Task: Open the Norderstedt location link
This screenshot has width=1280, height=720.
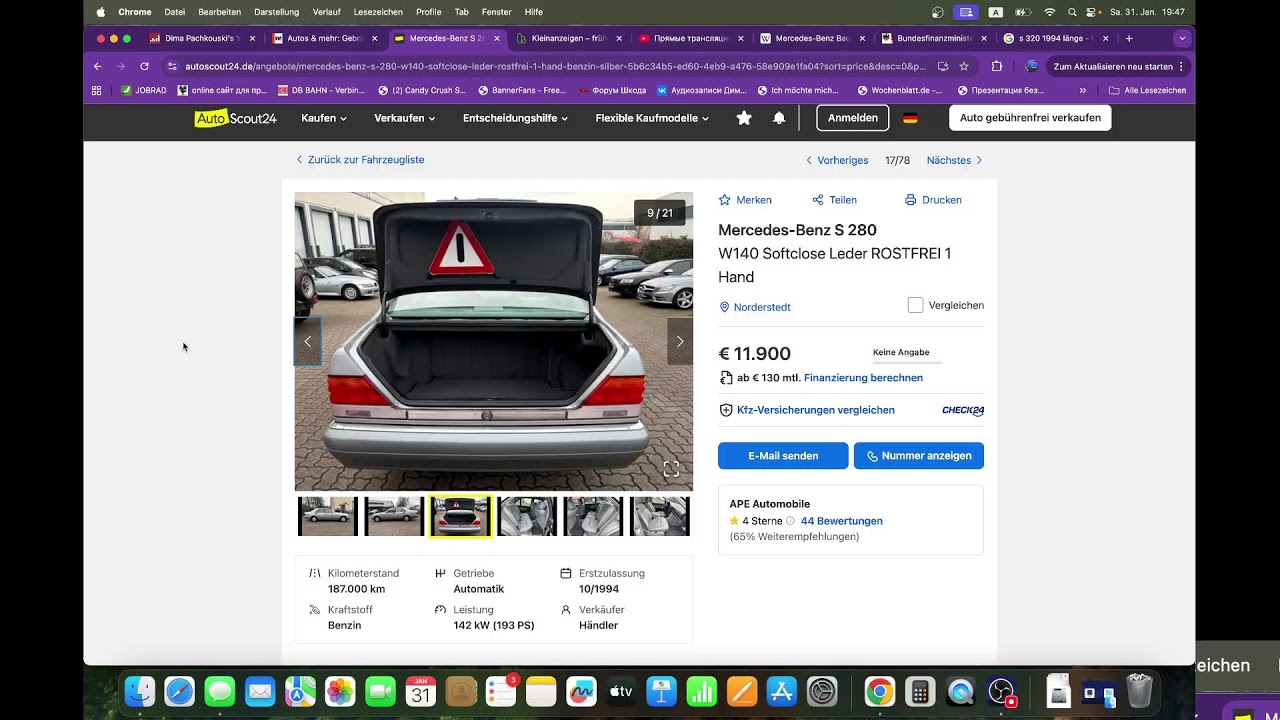Action: (x=755, y=307)
